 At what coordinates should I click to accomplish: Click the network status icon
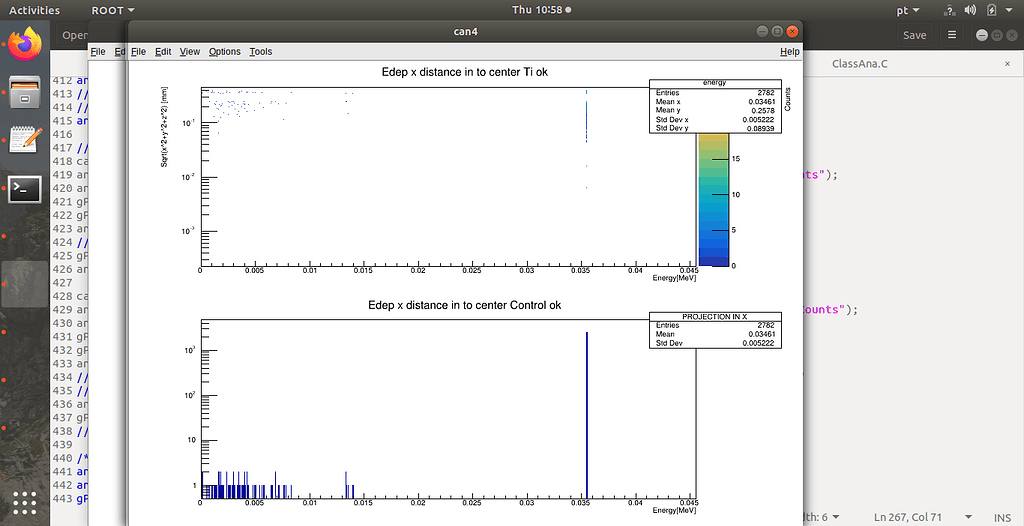[x=949, y=10]
